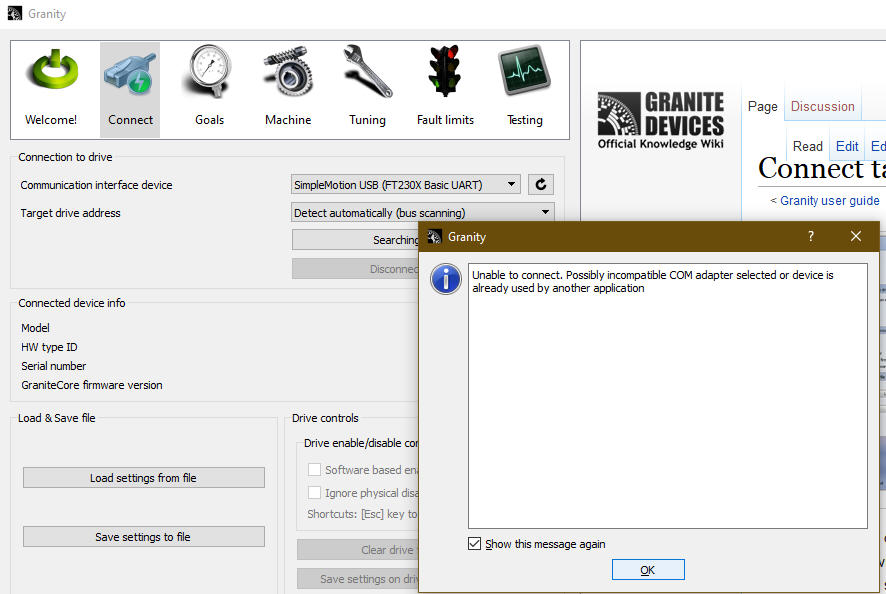This screenshot has height=594, width=886.
Task: Click the Model label
Action: click(x=35, y=328)
